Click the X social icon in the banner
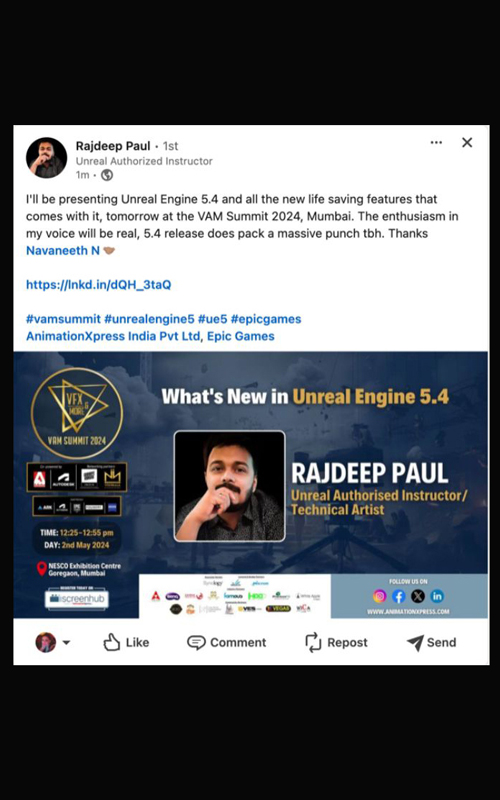Screen dimensions: 500x800 tap(418, 596)
